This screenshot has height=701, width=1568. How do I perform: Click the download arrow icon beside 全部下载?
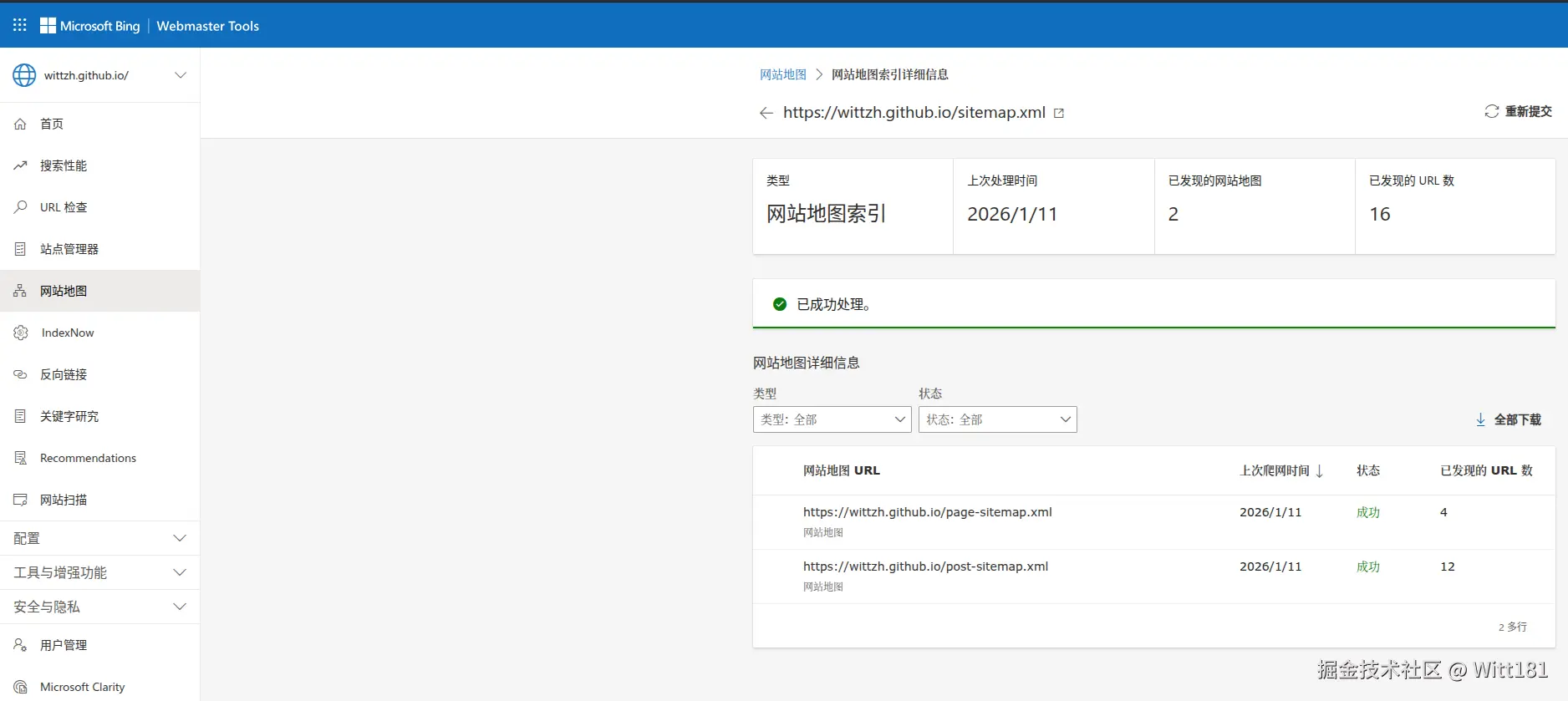tap(1480, 419)
